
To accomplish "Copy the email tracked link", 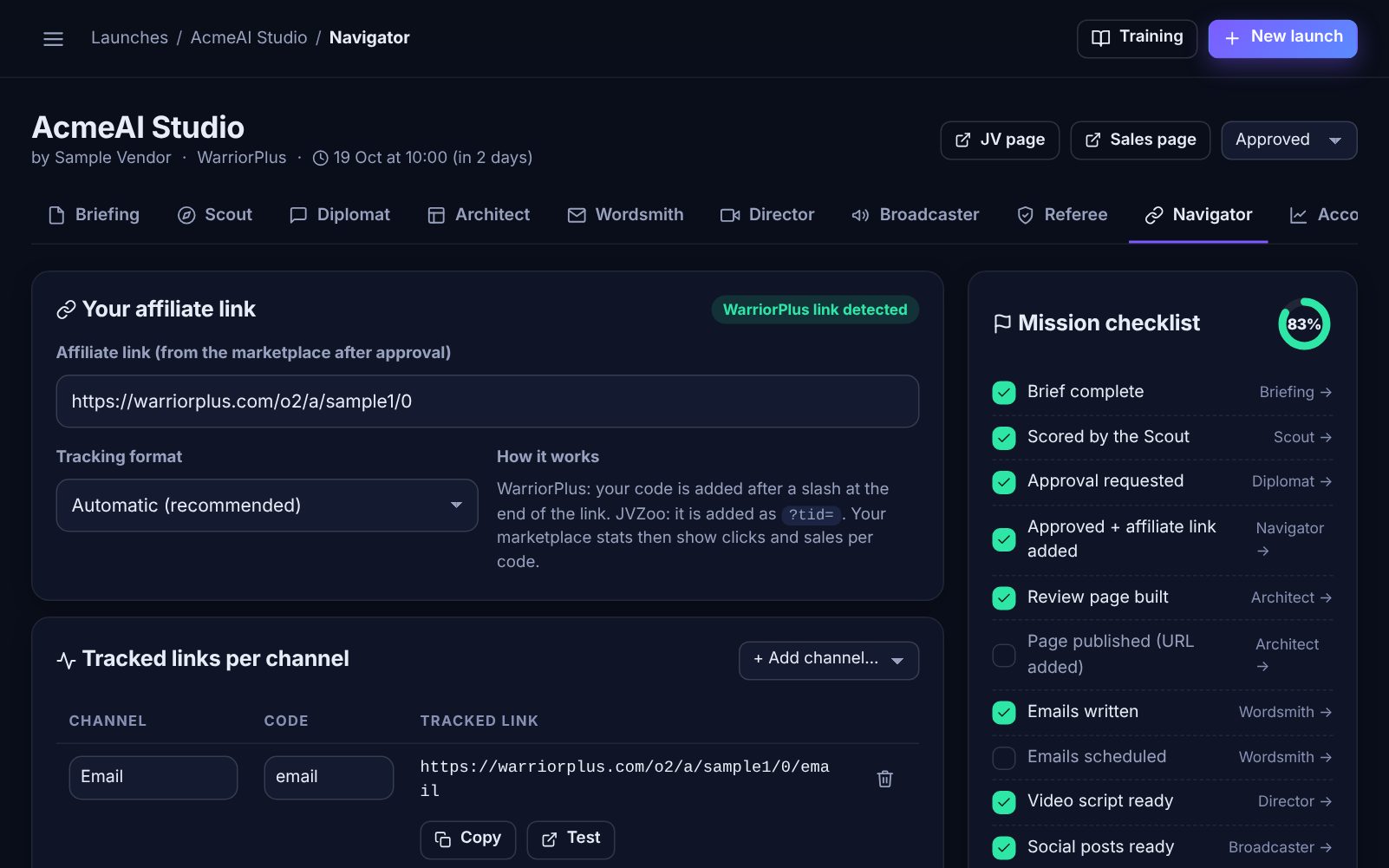I will click(x=468, y=839).
